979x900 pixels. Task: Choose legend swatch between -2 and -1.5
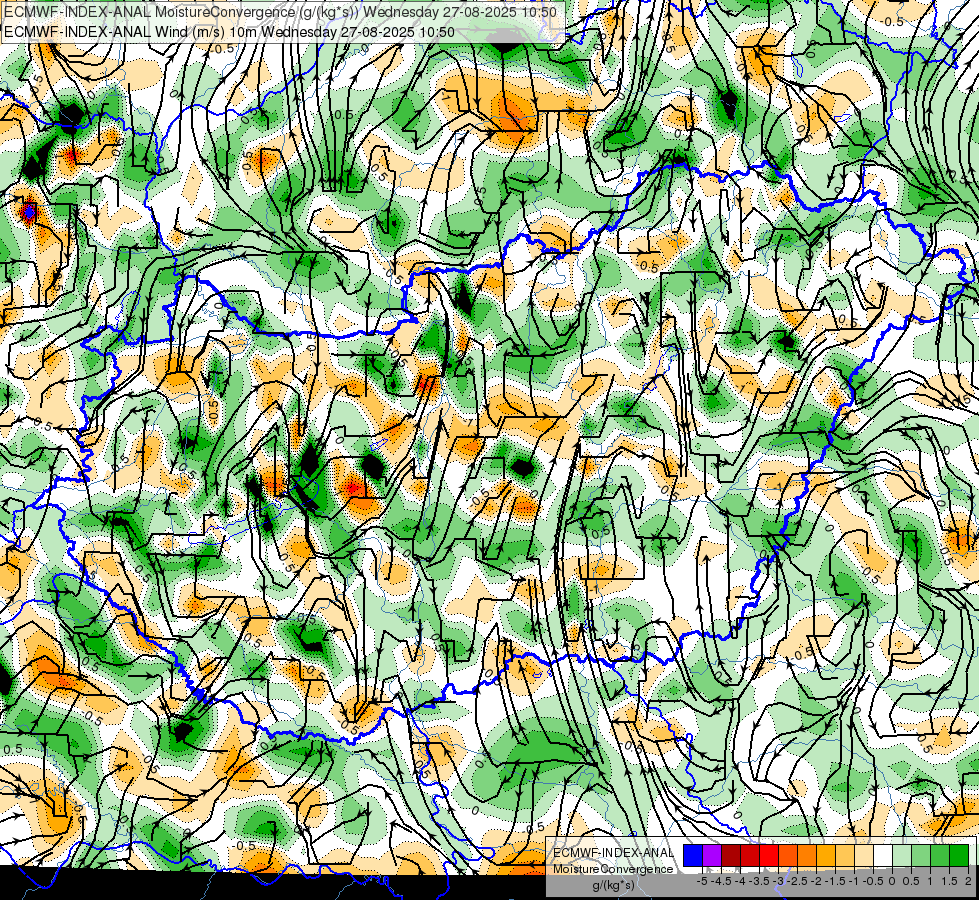(x=825, y=855)
